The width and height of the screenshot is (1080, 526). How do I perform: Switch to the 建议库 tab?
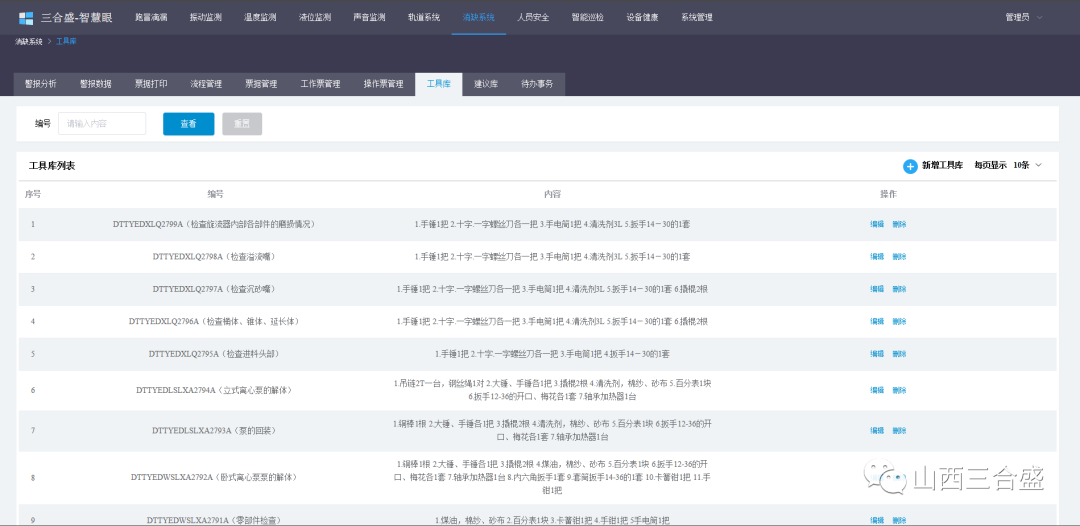[486, 84]
